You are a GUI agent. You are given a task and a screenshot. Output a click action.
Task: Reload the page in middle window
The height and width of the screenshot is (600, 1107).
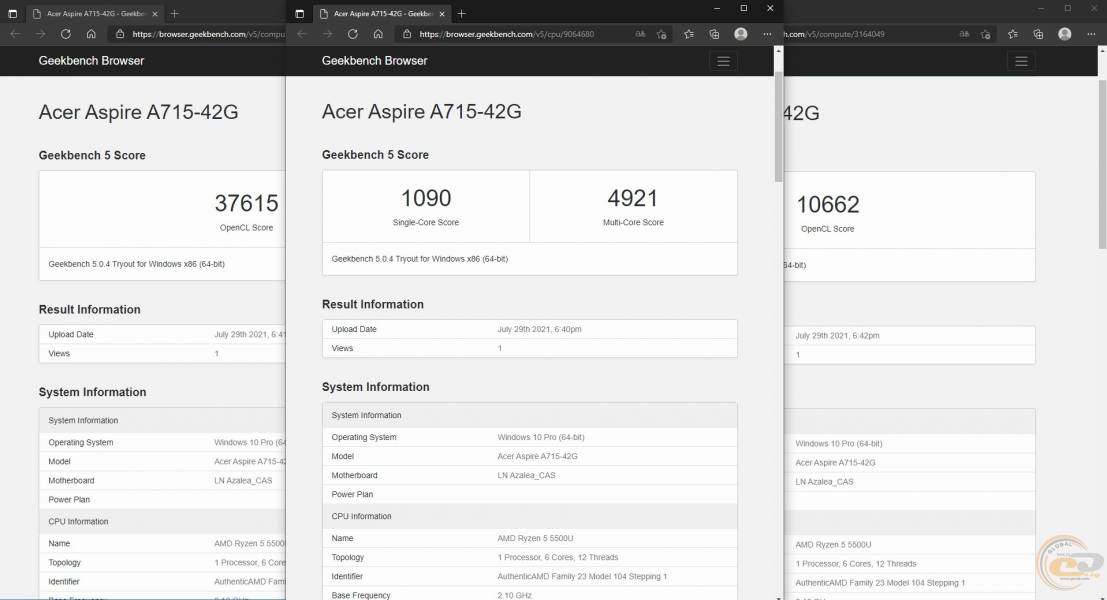(353, 34)
